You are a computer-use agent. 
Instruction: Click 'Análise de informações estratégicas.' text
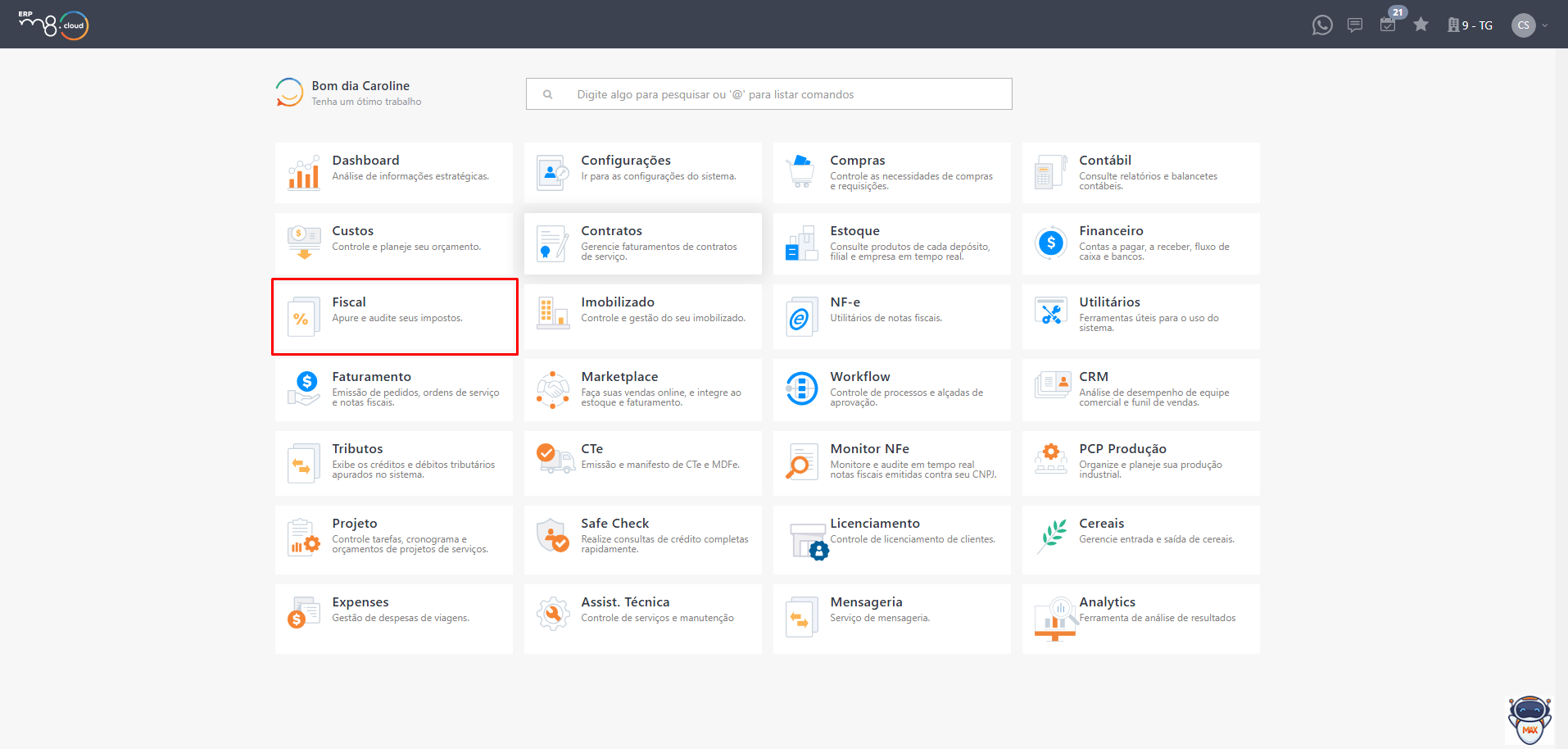point(410,176)
